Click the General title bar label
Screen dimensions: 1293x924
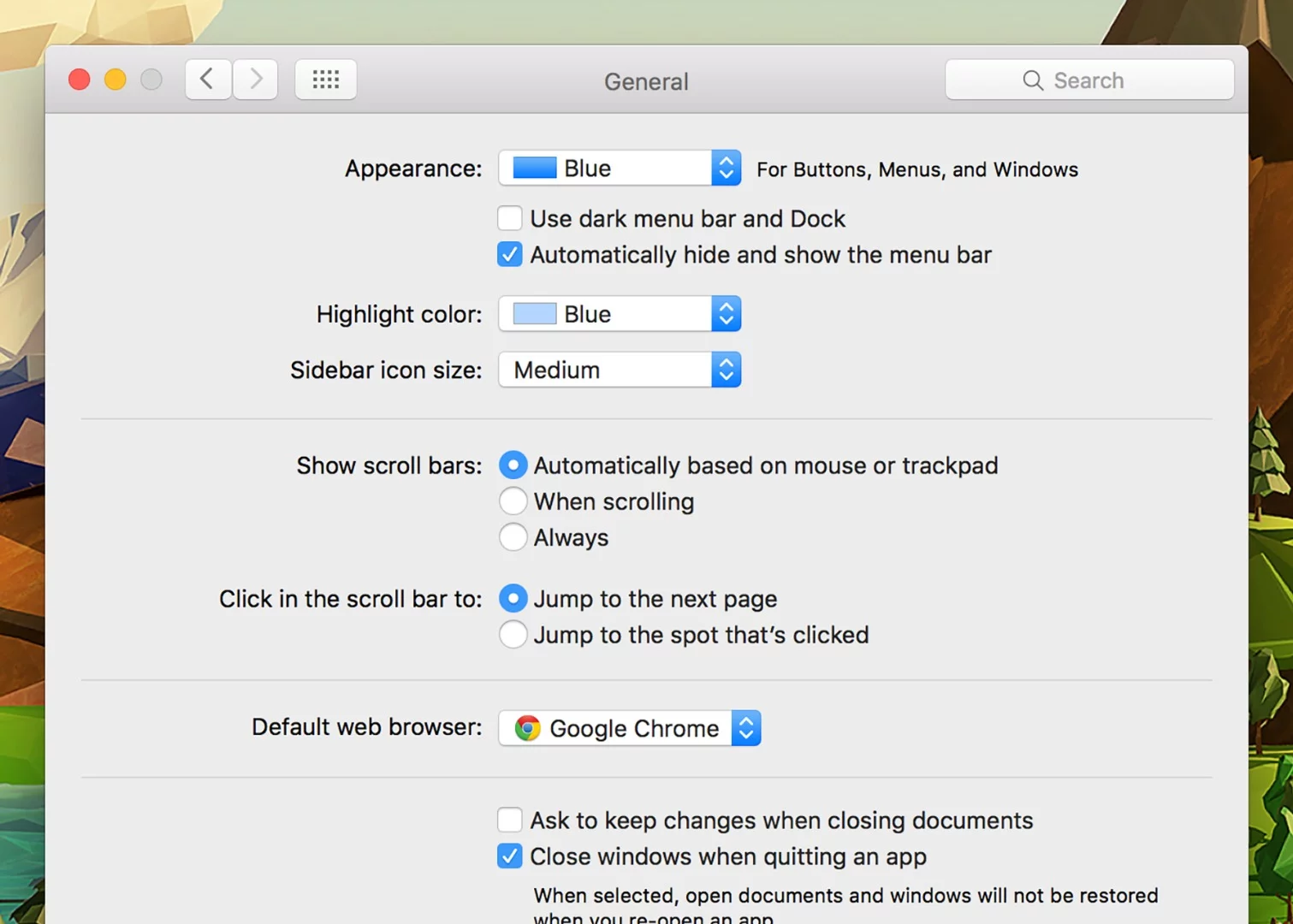click(646, 81)
